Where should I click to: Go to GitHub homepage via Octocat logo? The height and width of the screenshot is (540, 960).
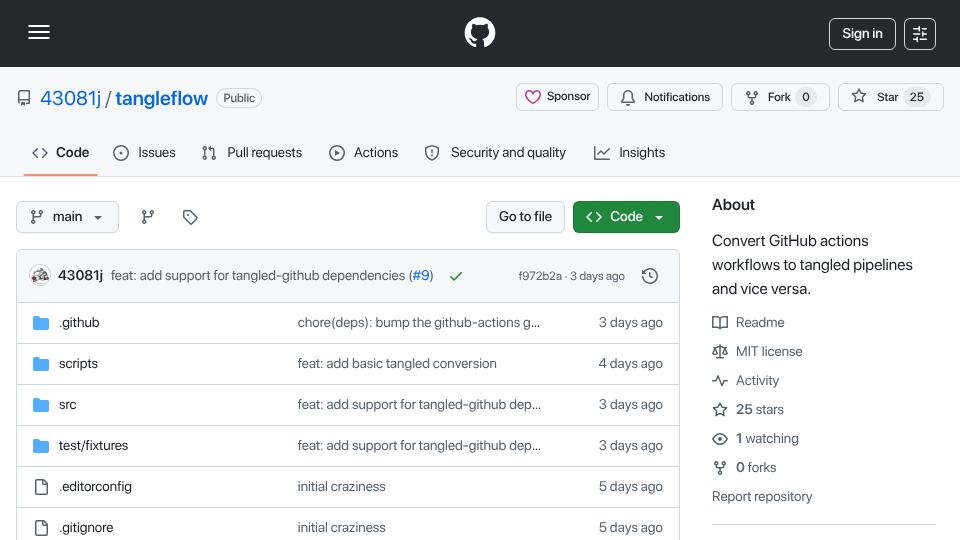(479, 32)
